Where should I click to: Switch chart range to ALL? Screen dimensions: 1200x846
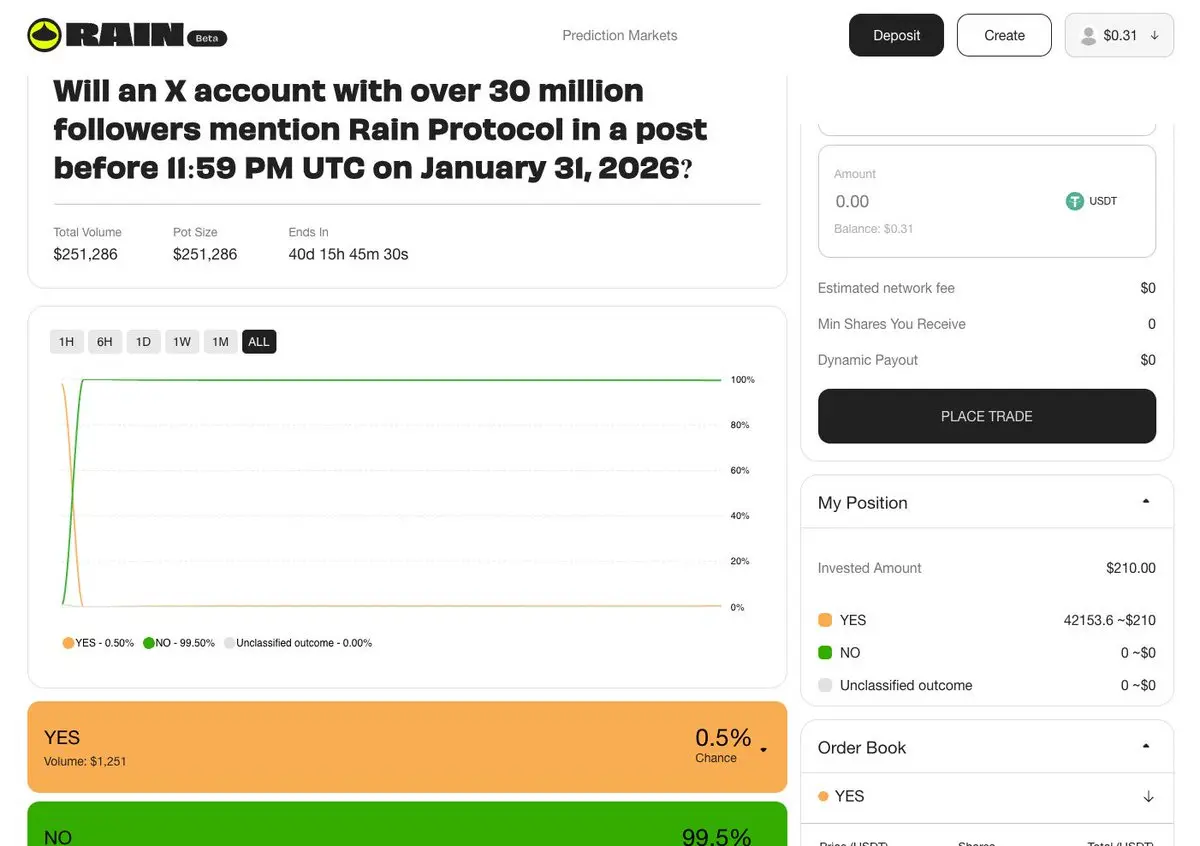pyautogui.click(x=259, y=342)
